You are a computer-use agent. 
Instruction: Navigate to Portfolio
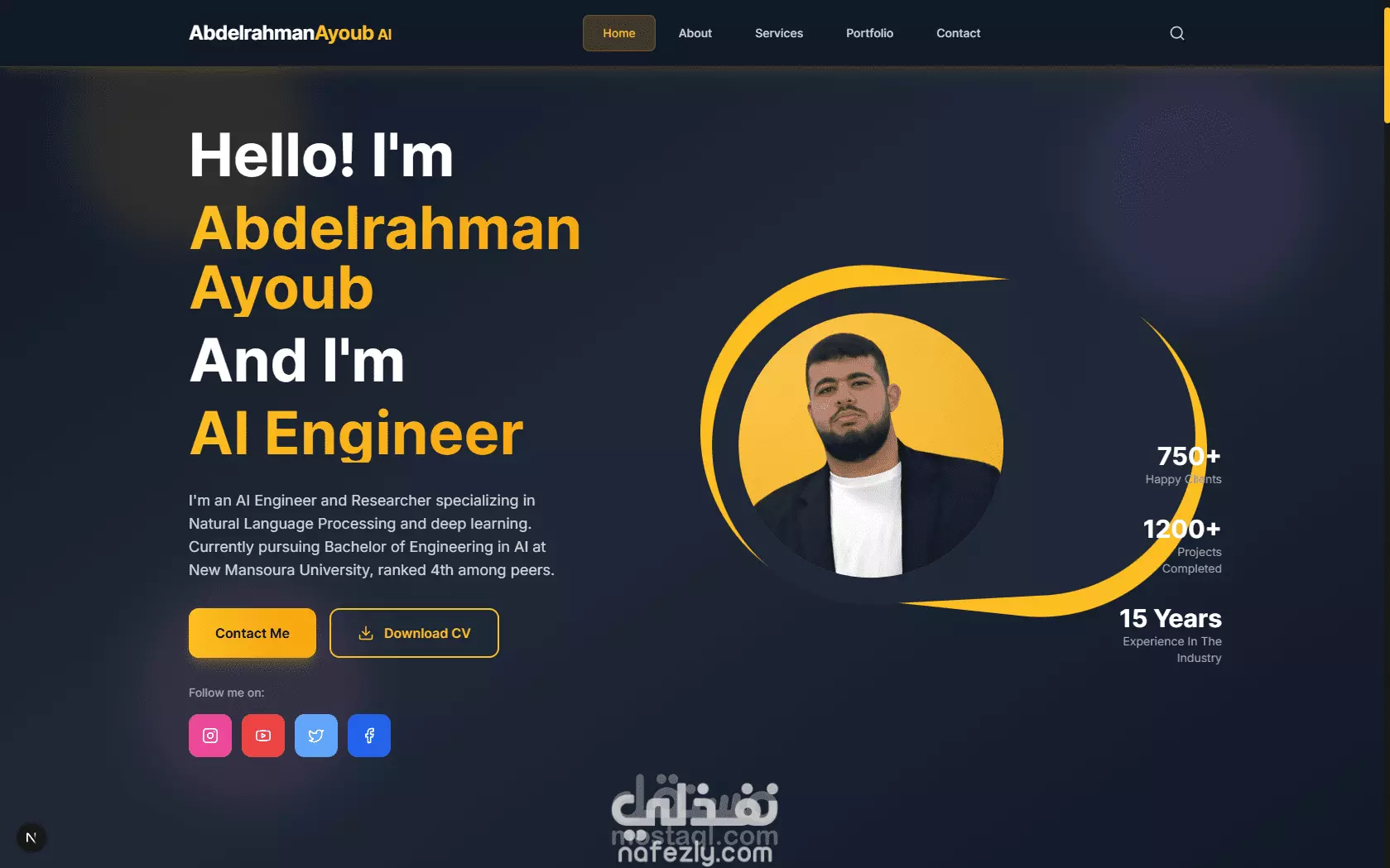[869, 33]
